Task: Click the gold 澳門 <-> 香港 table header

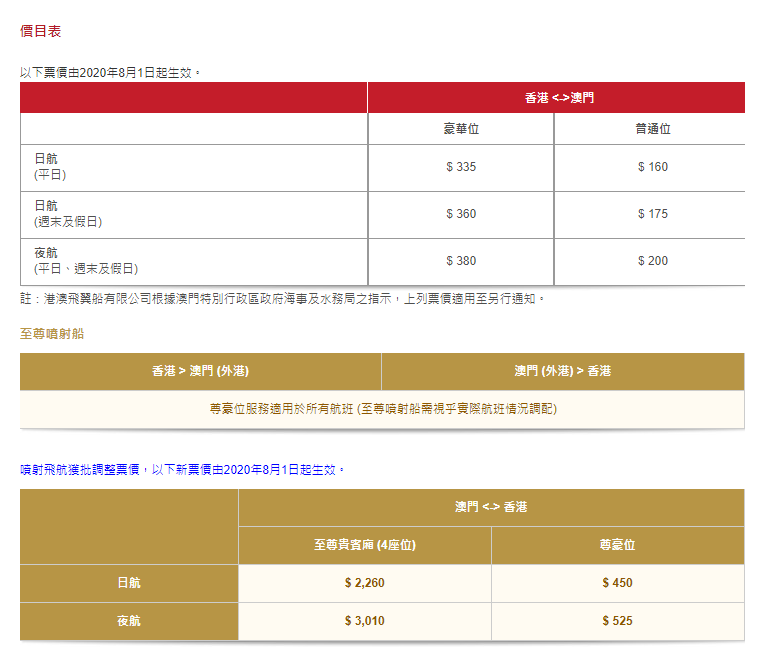Action: pyautogui.click(x=491, y=507)
